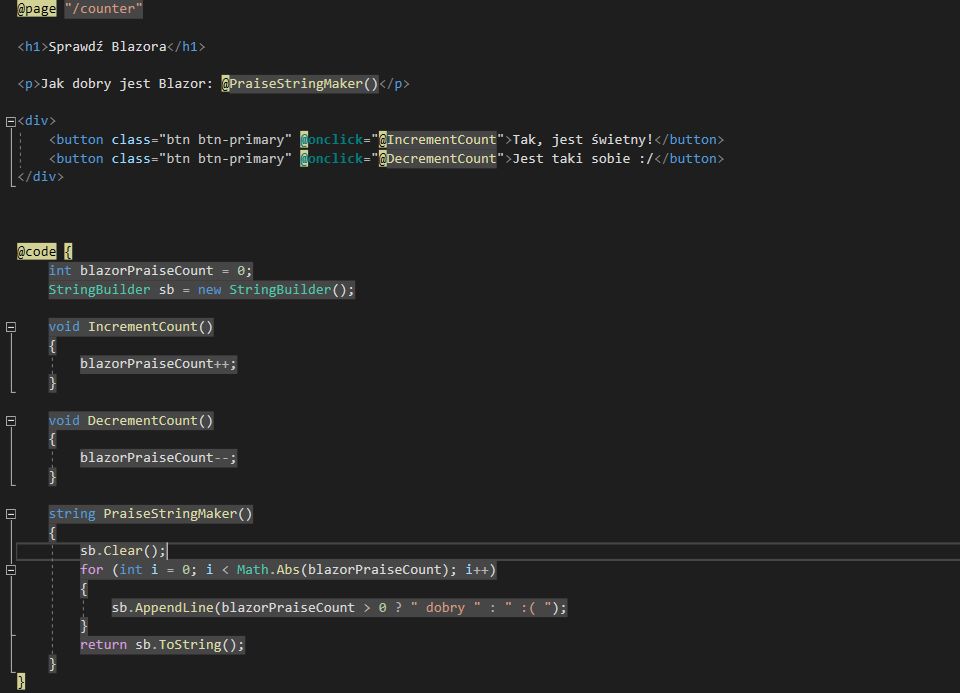
Task: Click the 'sb.Clear();' statement
Action: coord(122,551)
